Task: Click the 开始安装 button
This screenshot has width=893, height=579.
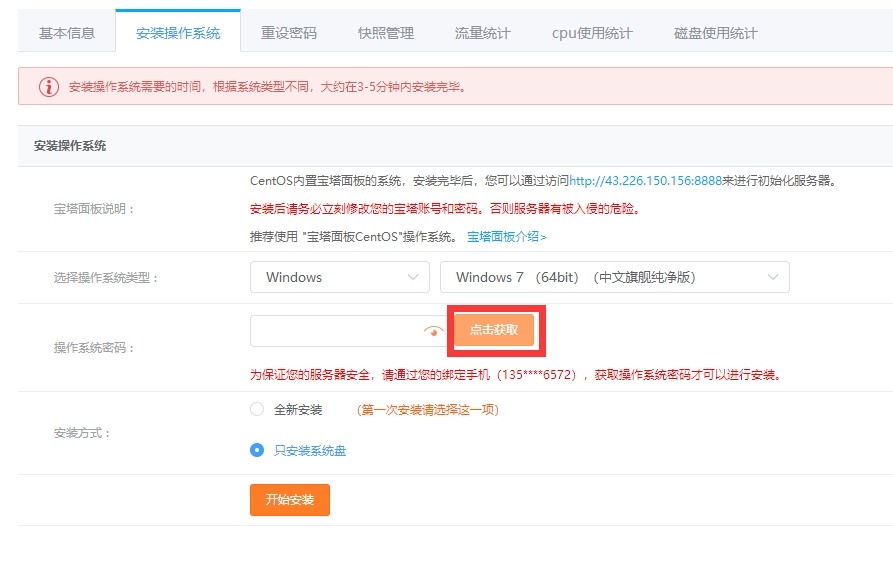Action: (290, 500)
